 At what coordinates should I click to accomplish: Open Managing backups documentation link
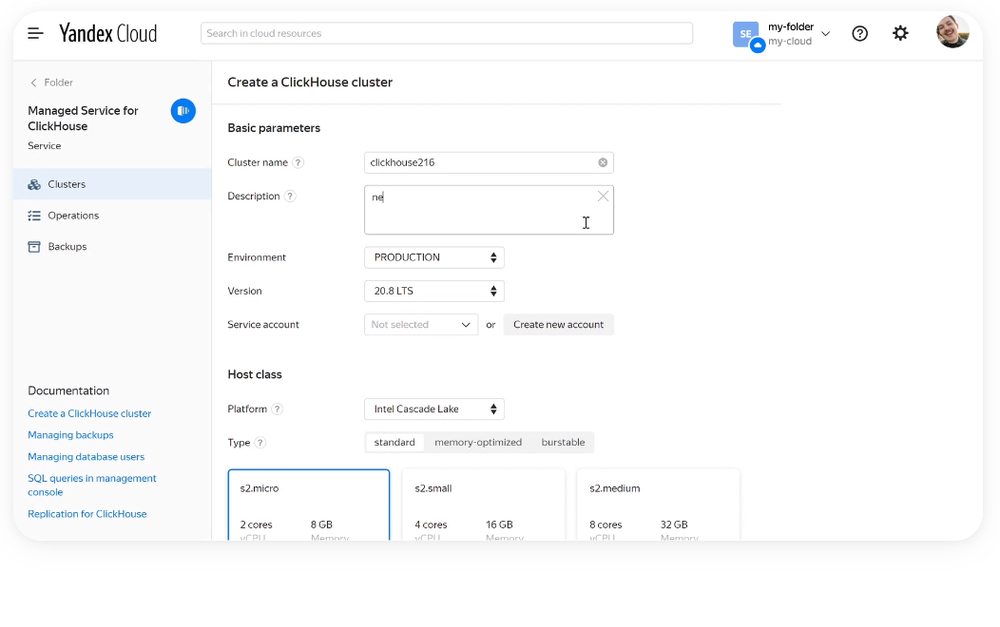tap(71, 436)
